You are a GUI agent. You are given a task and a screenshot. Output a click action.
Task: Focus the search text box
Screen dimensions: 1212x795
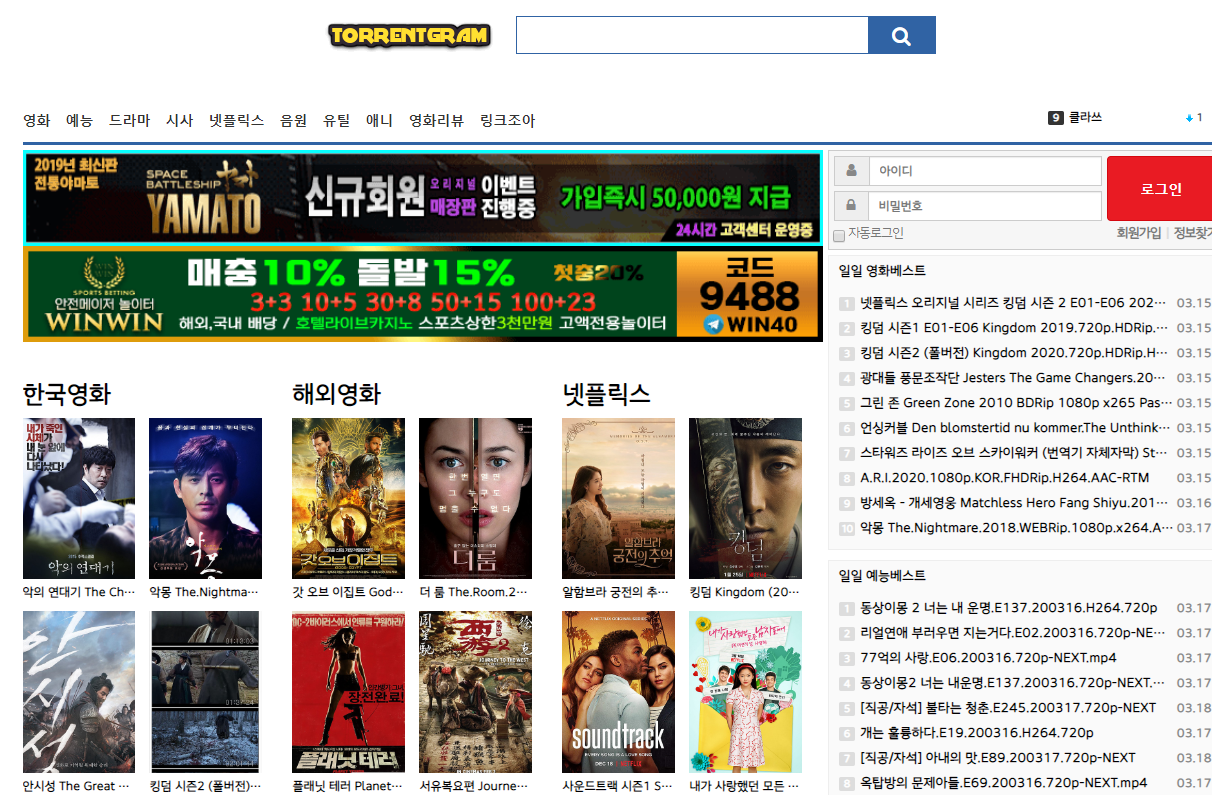pos(692,36)
